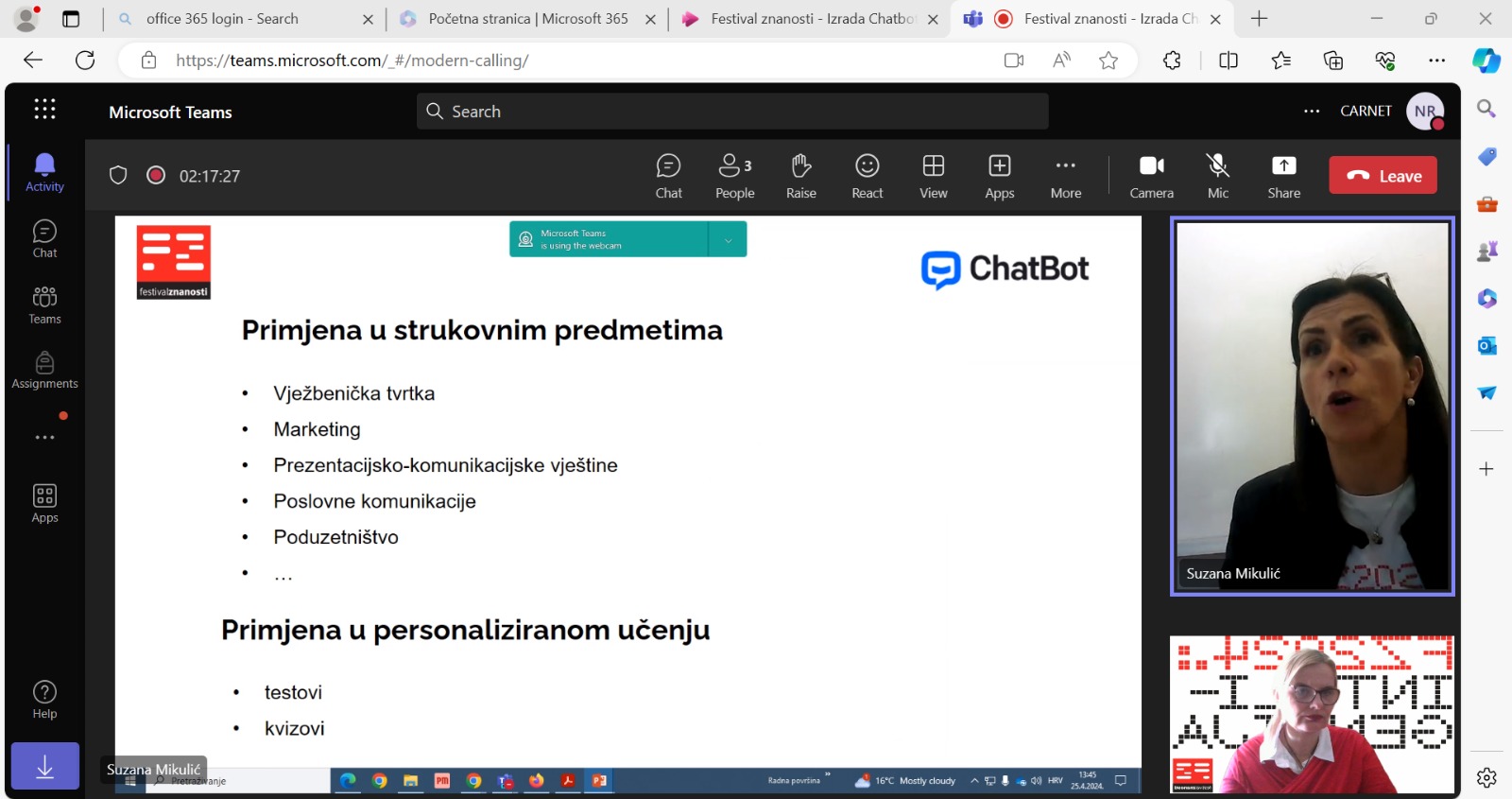Open Assignments in the Teams sidebar
Image resolution: width=1512 pixels, height=799 pixels.
(x=44, y=370)
